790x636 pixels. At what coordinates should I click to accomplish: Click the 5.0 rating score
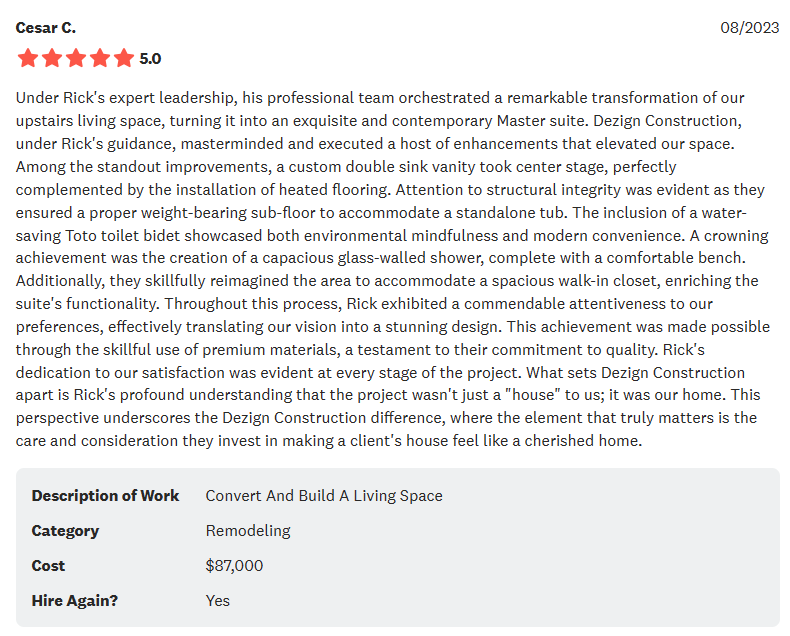tap(150, 59)
